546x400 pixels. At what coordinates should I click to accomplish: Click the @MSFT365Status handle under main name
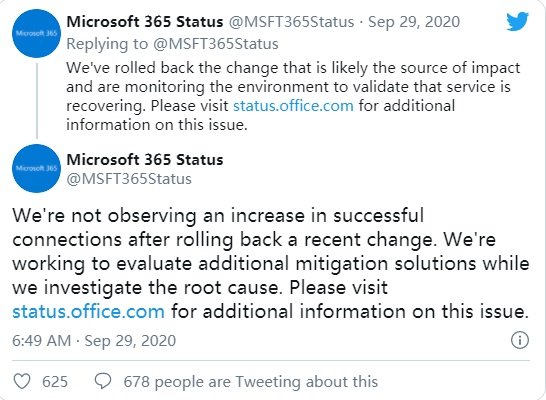click(x=129, y=179)
